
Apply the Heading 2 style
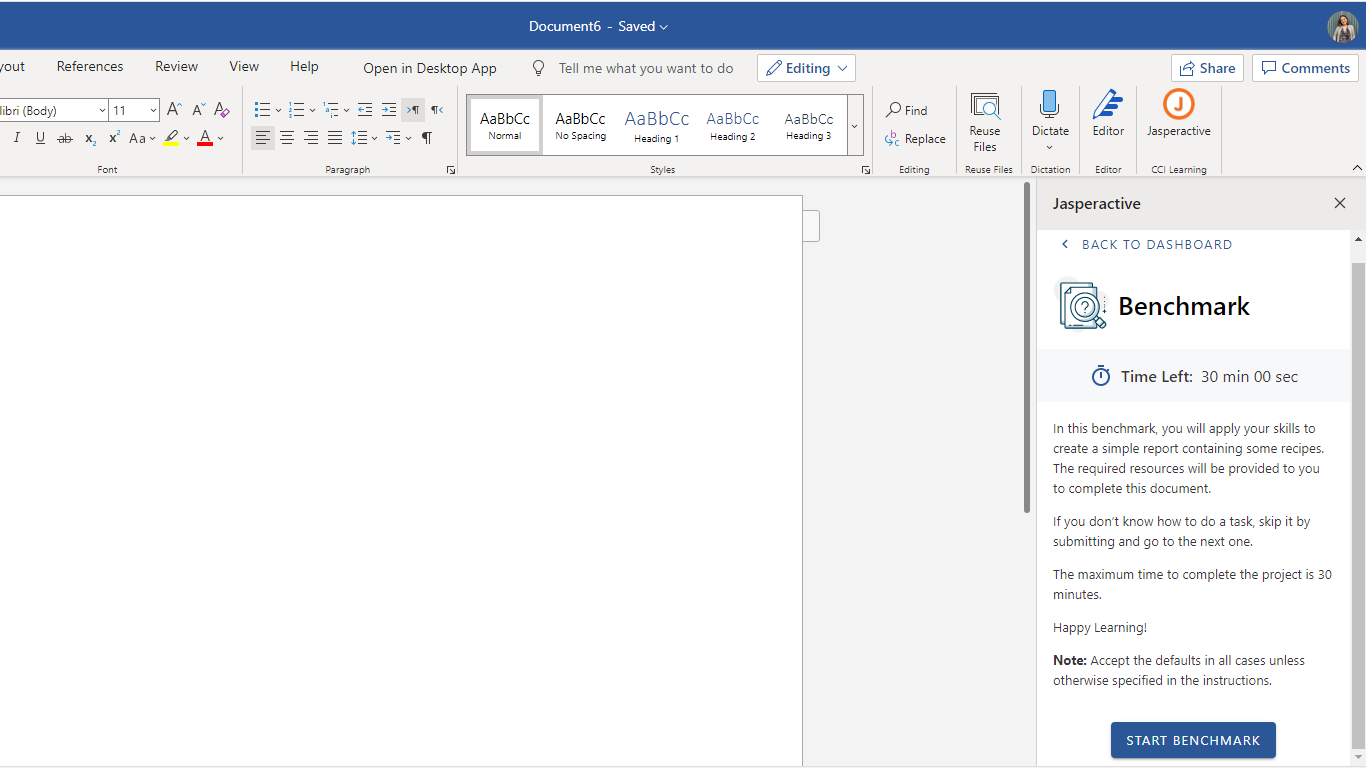pyautogui.click(x=733, y=125)
